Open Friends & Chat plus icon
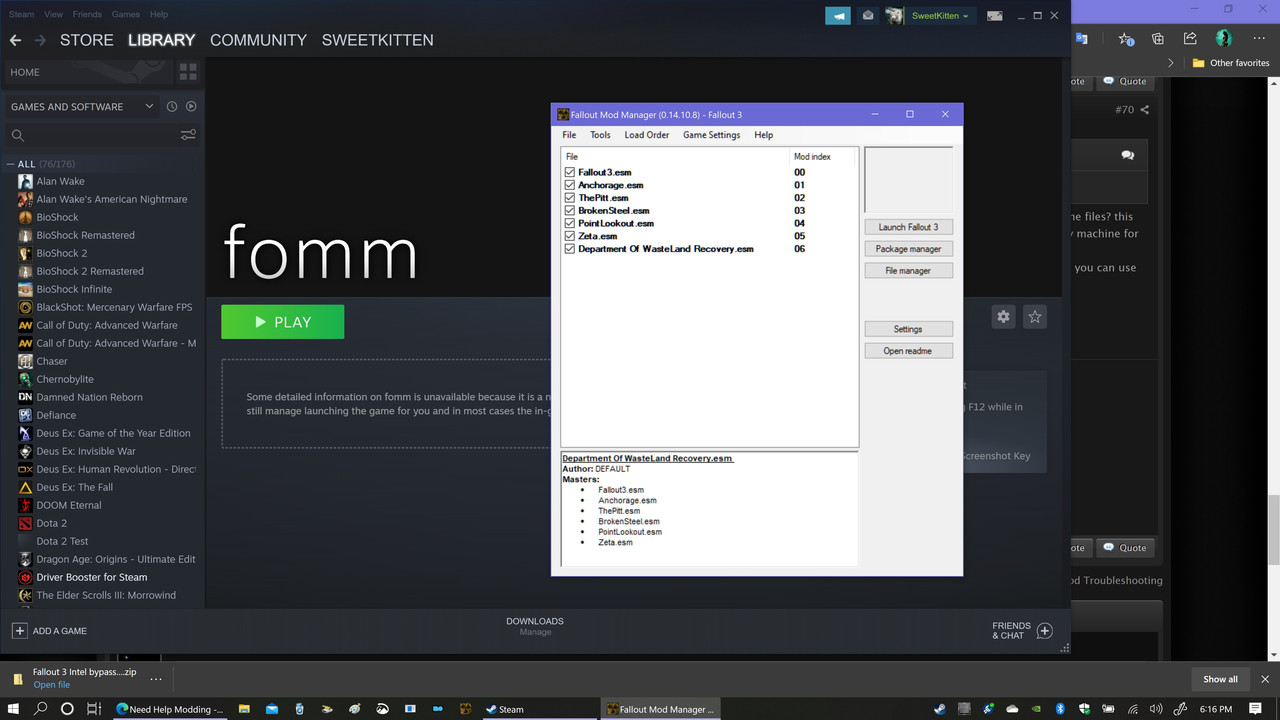 click(x=1045, y=631)
